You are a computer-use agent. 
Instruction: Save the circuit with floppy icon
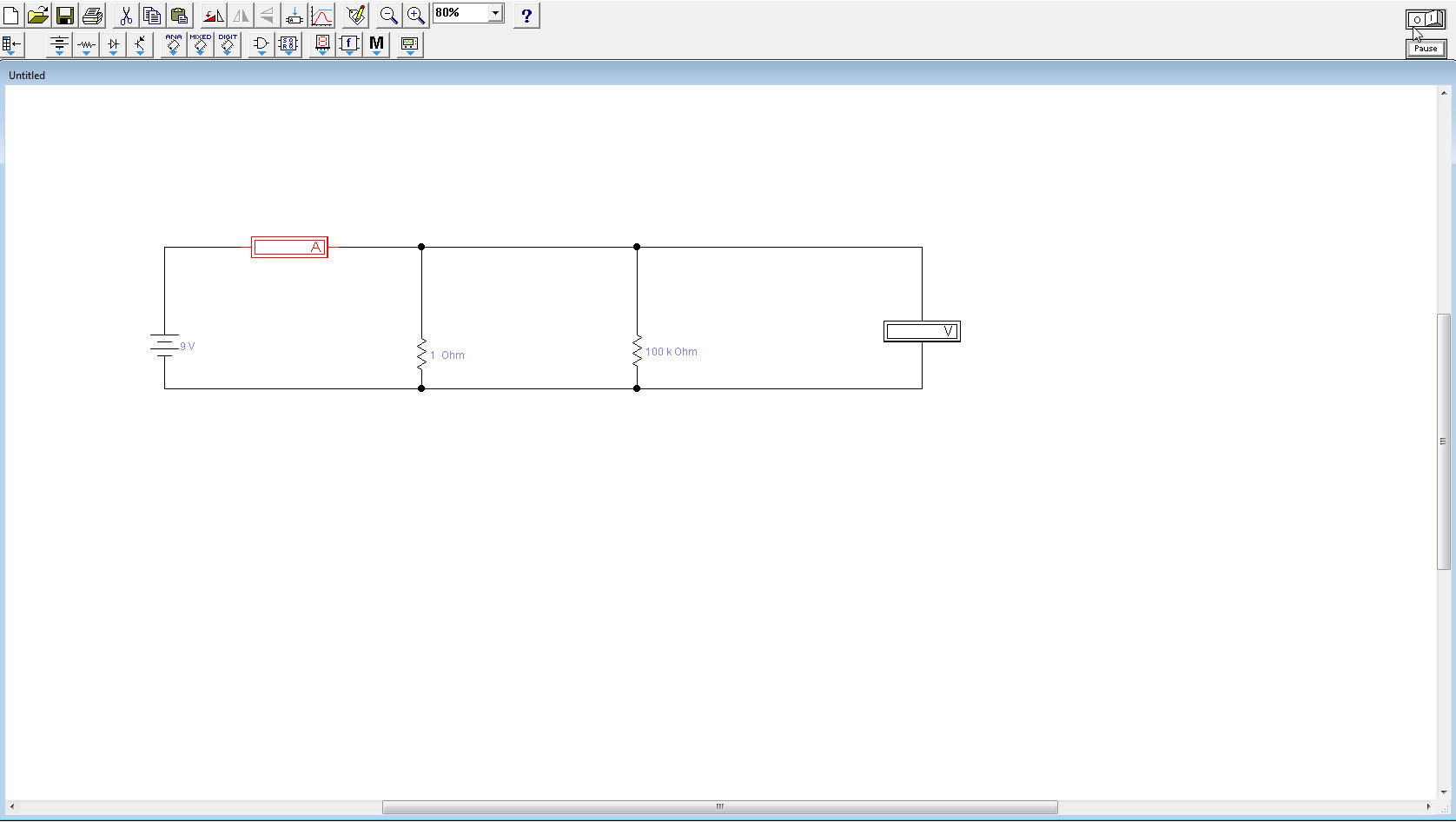coord(64,16)
